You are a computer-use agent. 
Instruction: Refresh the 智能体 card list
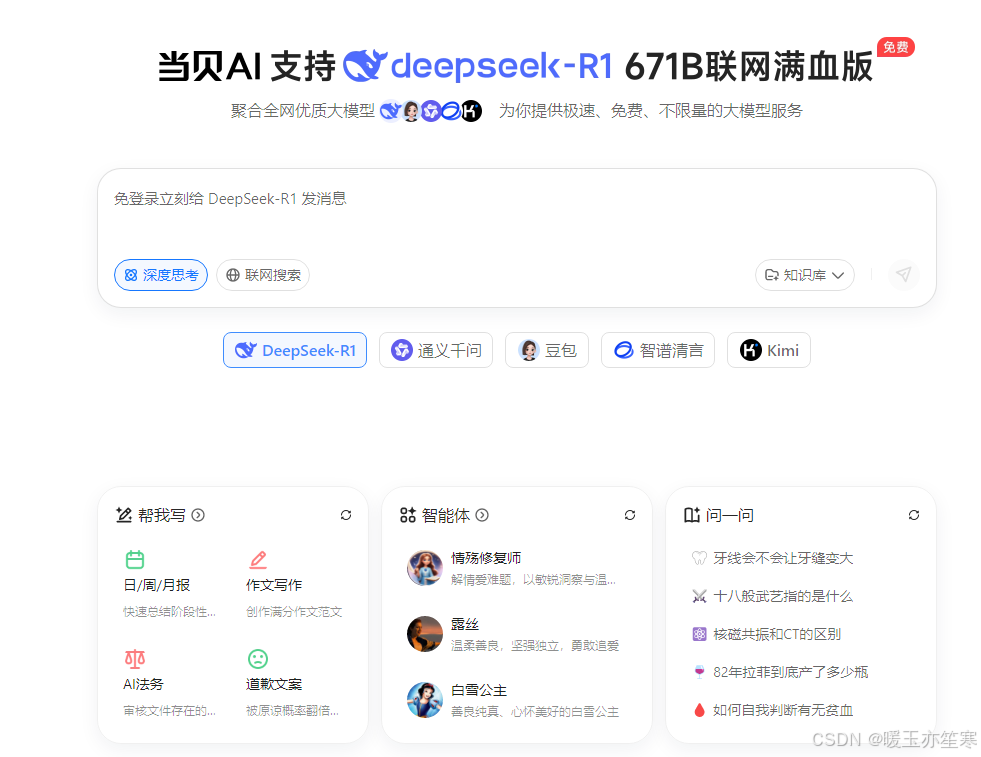coord(630,515)
